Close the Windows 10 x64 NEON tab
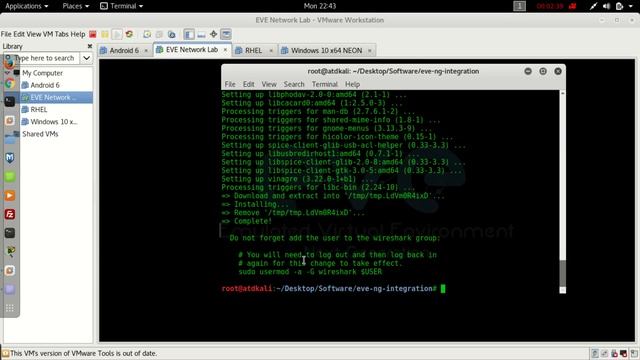640x360 pixels. click(x=370, y=50)
